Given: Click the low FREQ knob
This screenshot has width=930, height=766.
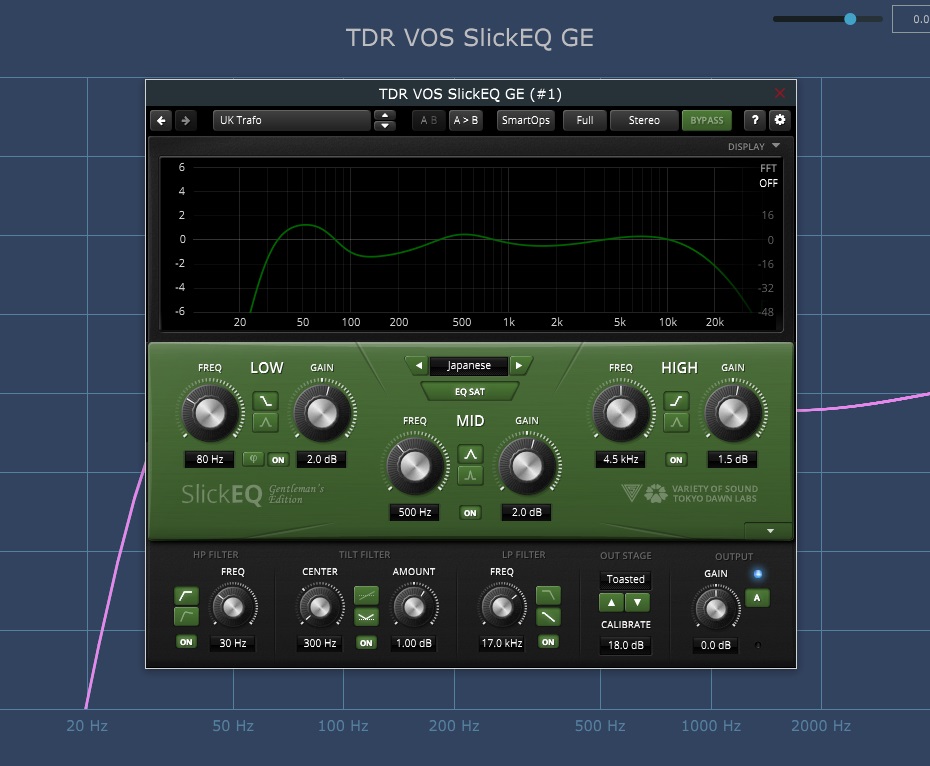Looking at the screenshot, I should click(x=210, y=413).
